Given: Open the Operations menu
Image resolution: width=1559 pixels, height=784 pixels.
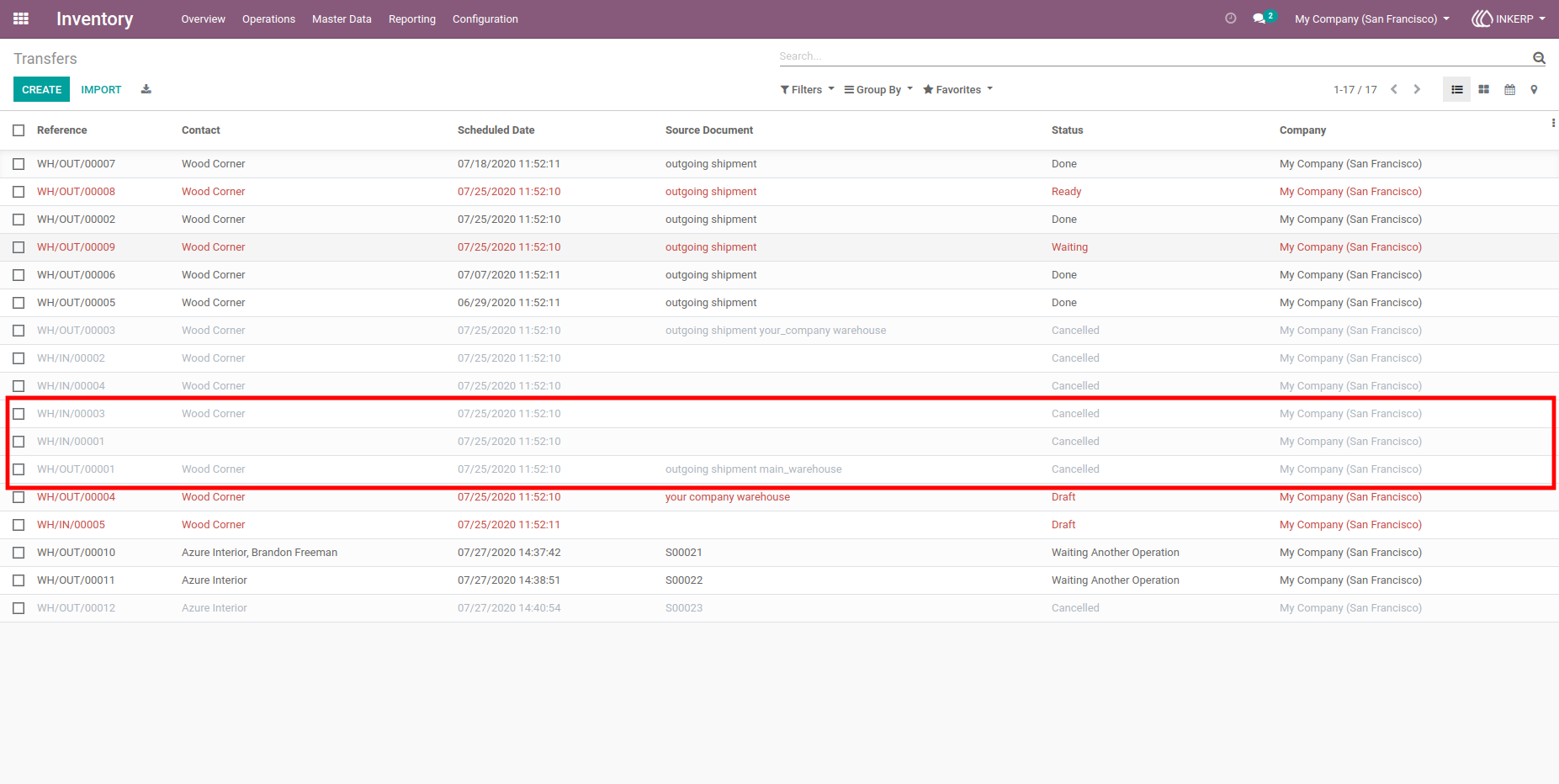Looking at the screenshot, I should coord(268,19).
